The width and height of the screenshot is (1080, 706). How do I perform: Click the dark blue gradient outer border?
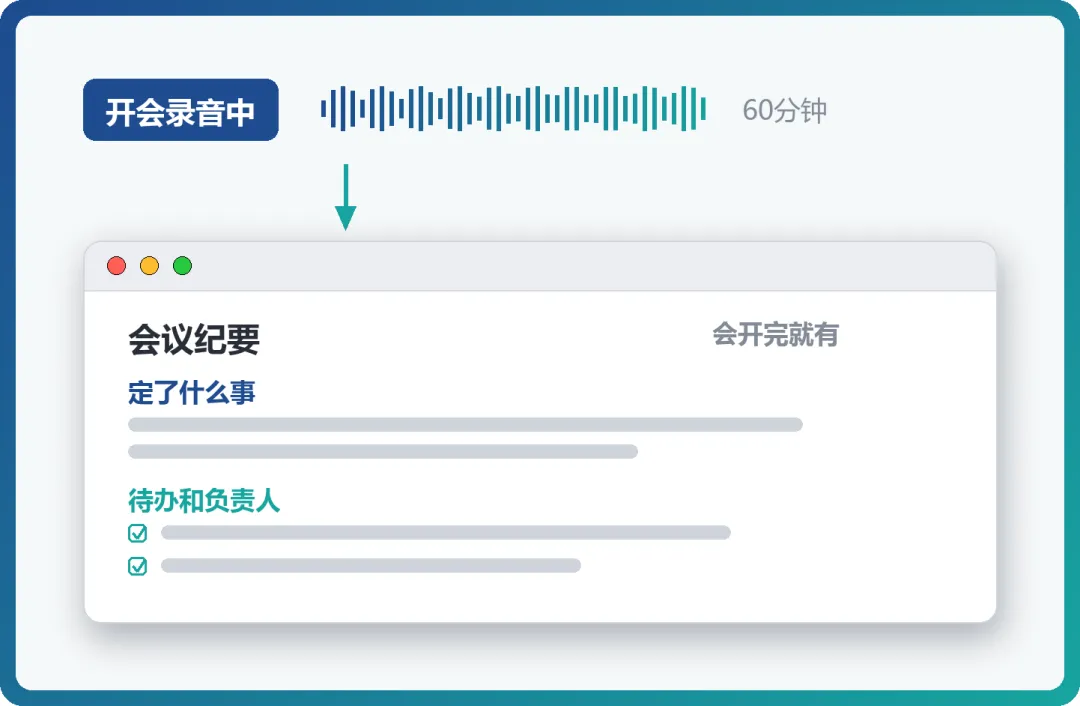[8, 353]
